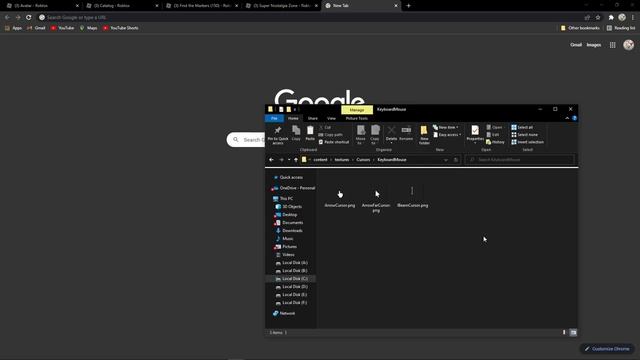Click Edit in the Open group

tap(493, 135)
